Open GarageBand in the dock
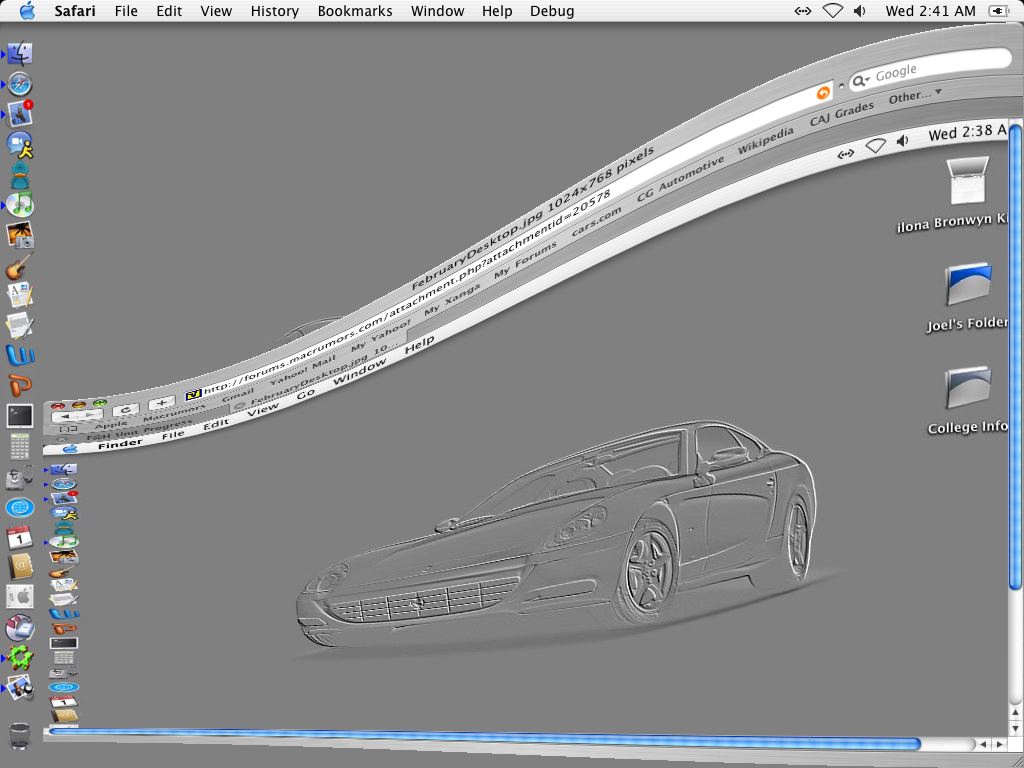 pos(20,266)
